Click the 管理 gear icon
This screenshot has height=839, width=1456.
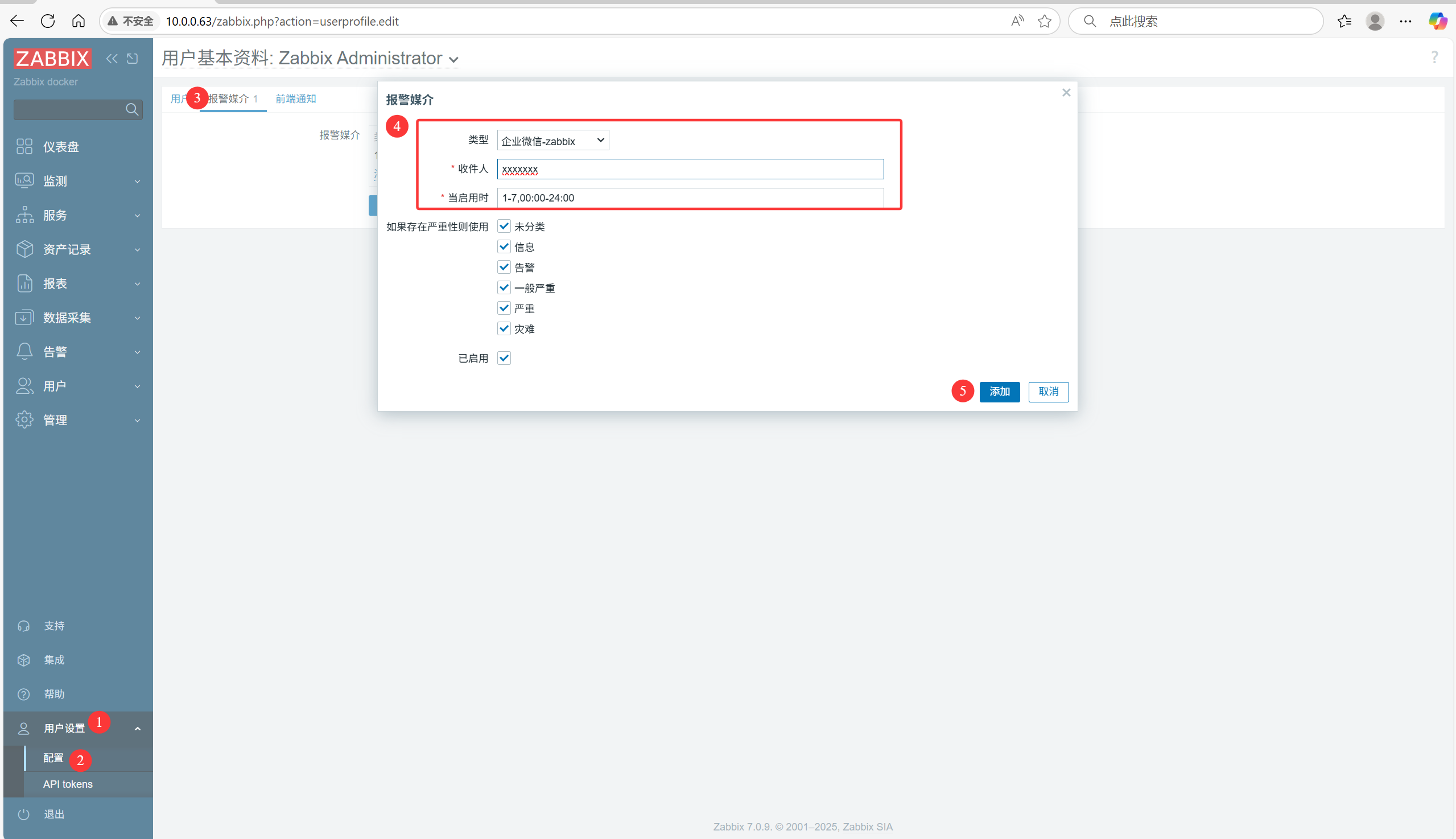[24, 420]
